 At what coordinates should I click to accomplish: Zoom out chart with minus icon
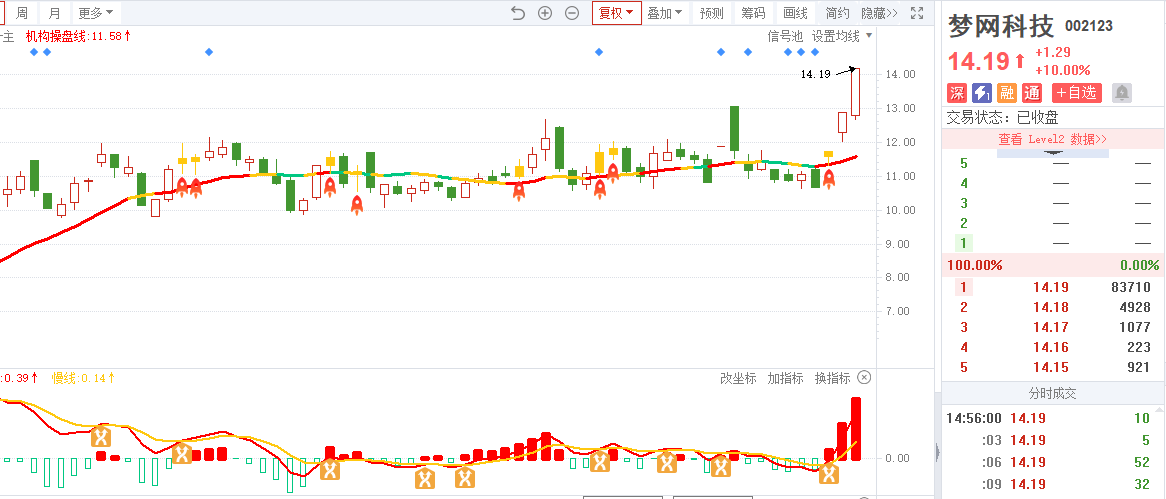pos(572,13)
